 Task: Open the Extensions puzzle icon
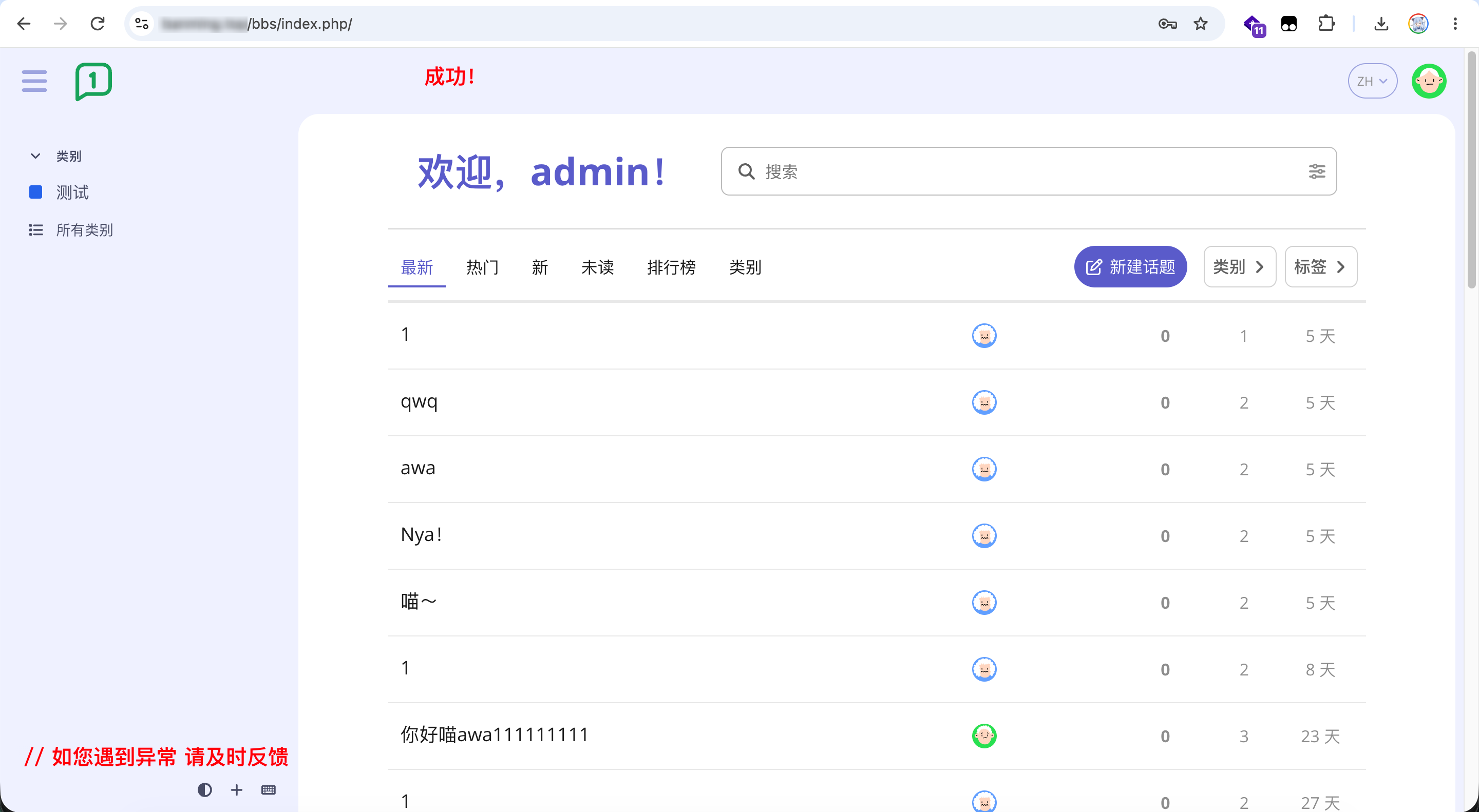[x=1326, y=24]
